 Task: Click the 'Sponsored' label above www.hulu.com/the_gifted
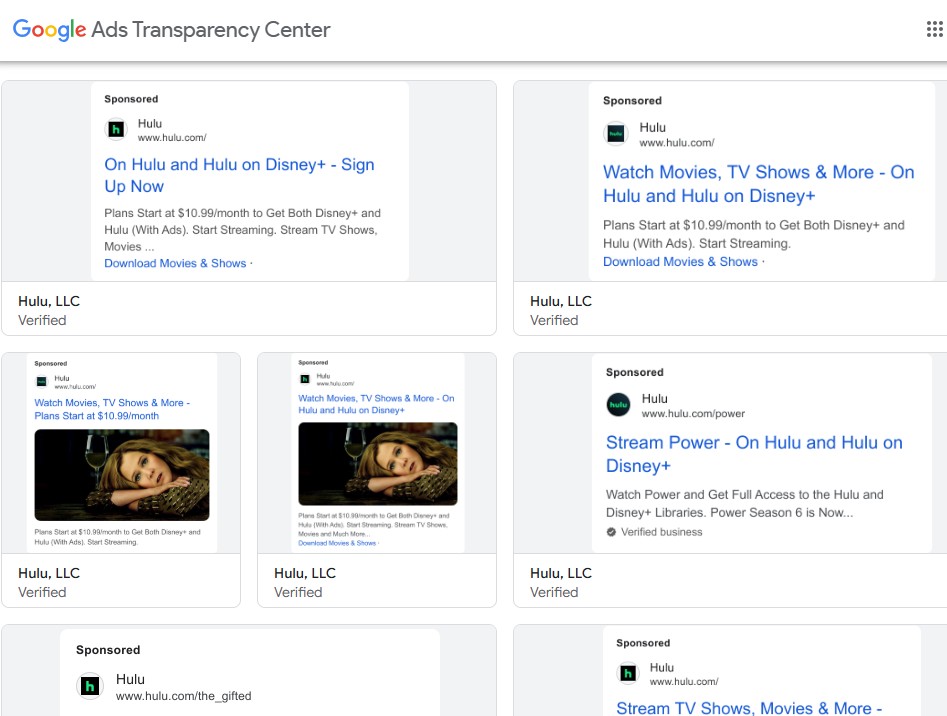[108, 650]
